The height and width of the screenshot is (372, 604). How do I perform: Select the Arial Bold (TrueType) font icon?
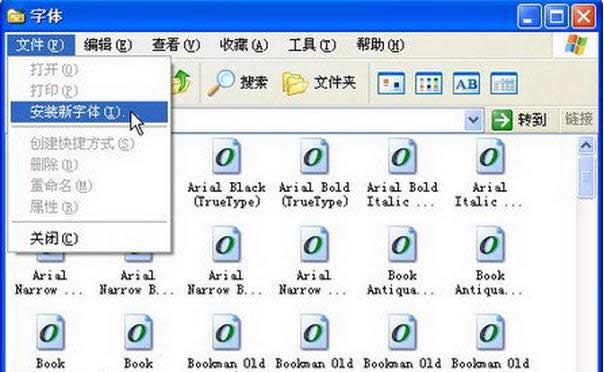click(x=314, y=157)
